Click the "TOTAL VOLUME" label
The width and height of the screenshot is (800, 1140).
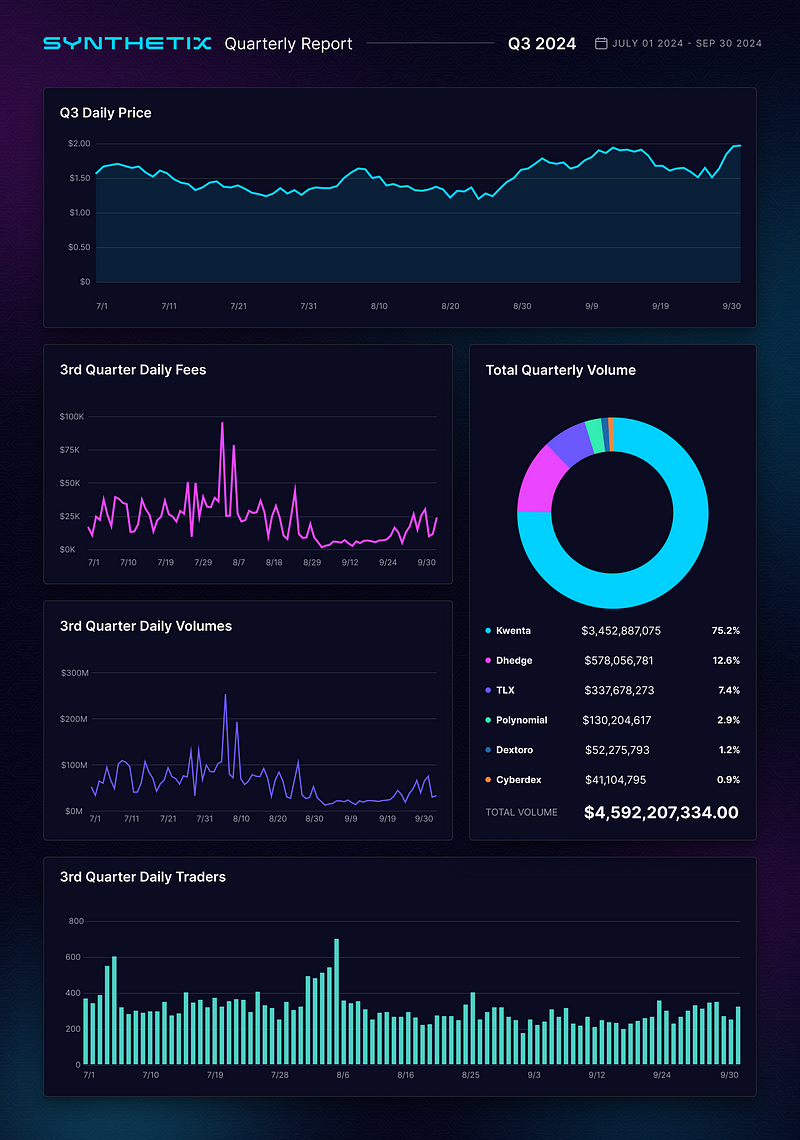(521, 813)
